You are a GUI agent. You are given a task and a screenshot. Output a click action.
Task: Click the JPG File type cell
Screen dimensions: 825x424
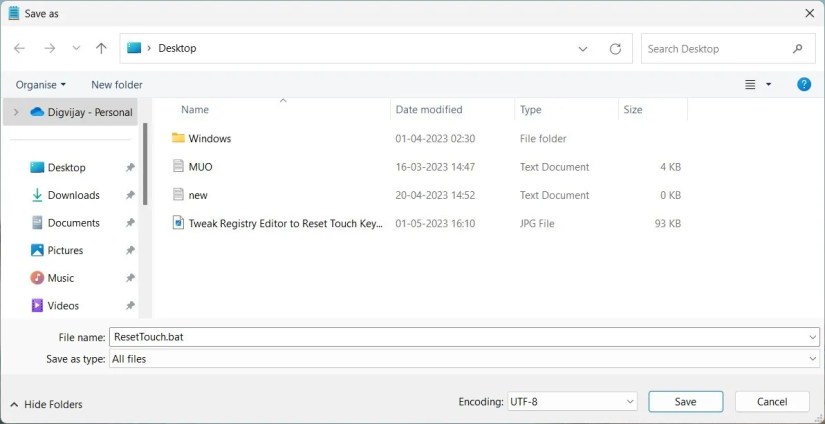537,224
